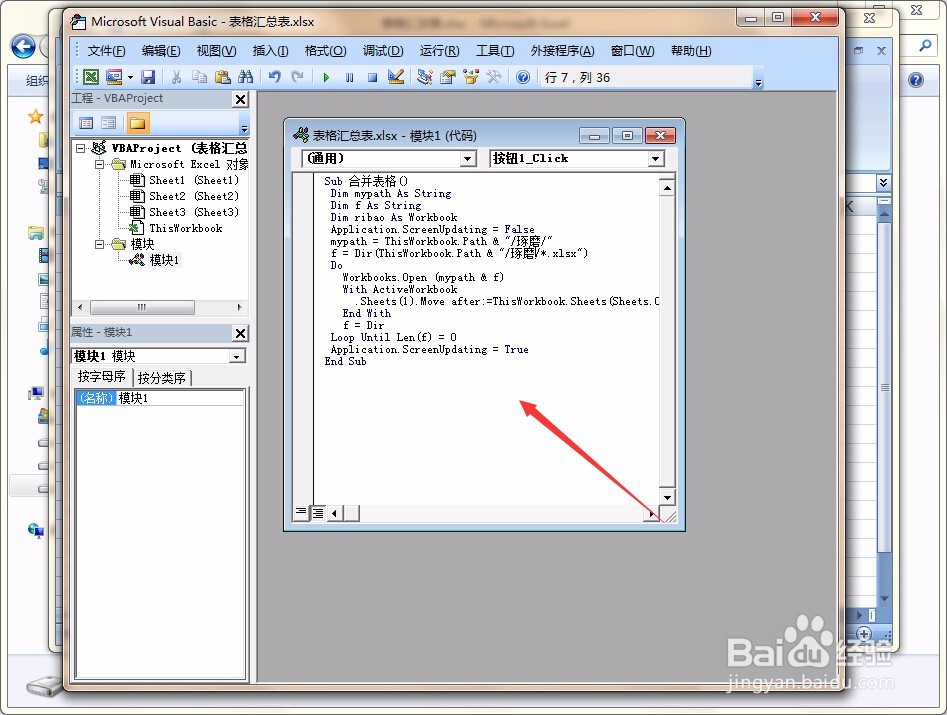Switch to the 按字母序 tab

pos(101,377)
